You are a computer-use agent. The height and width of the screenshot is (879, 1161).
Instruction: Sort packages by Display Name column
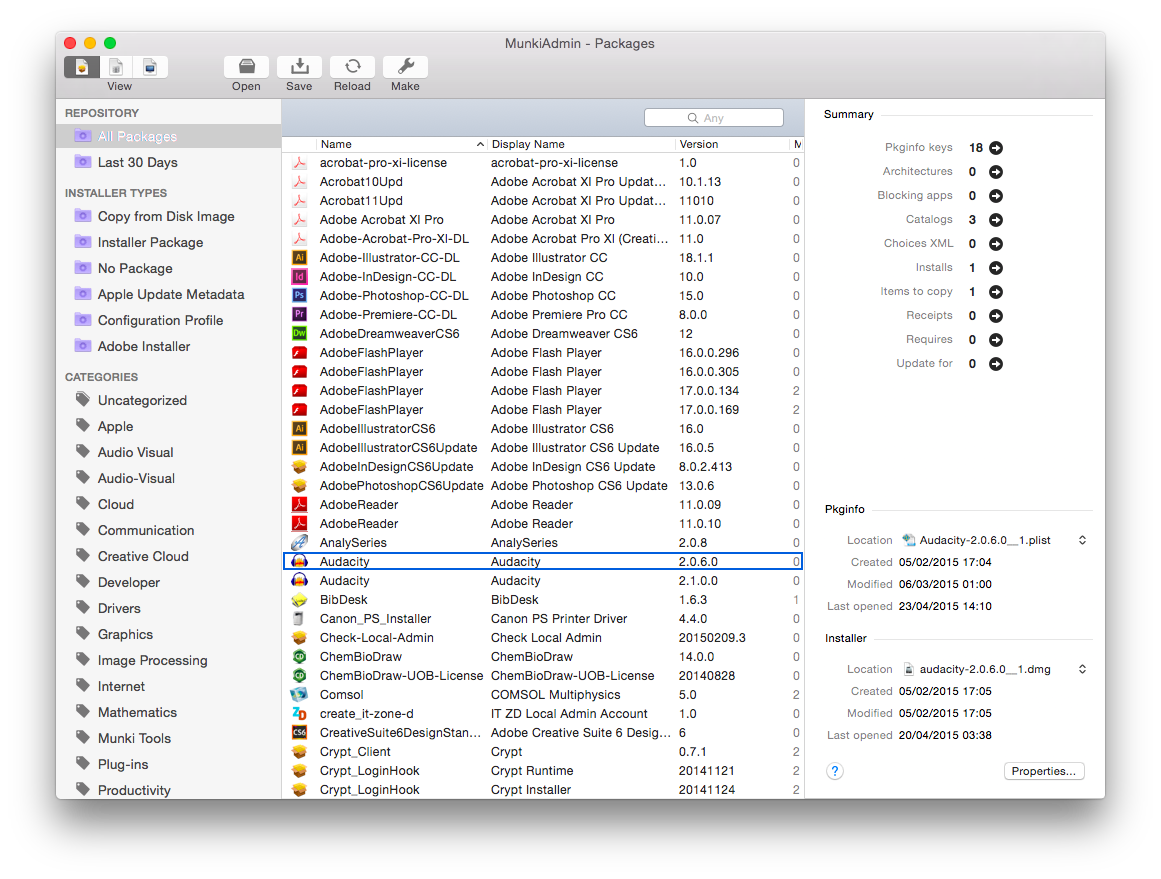point(581,144)
